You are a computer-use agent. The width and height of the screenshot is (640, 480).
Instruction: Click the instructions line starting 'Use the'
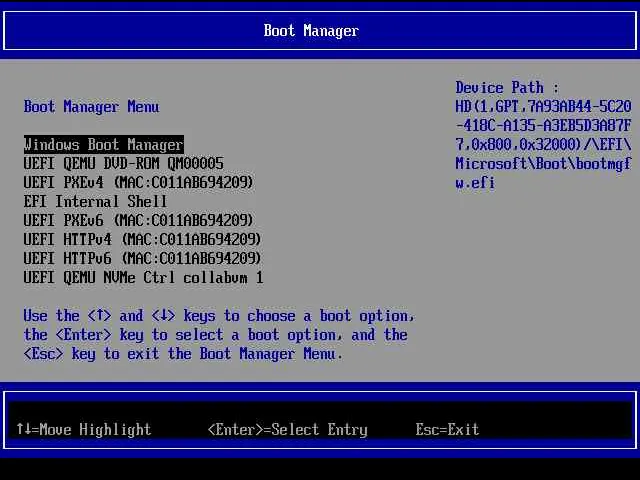tap(219, 316)
